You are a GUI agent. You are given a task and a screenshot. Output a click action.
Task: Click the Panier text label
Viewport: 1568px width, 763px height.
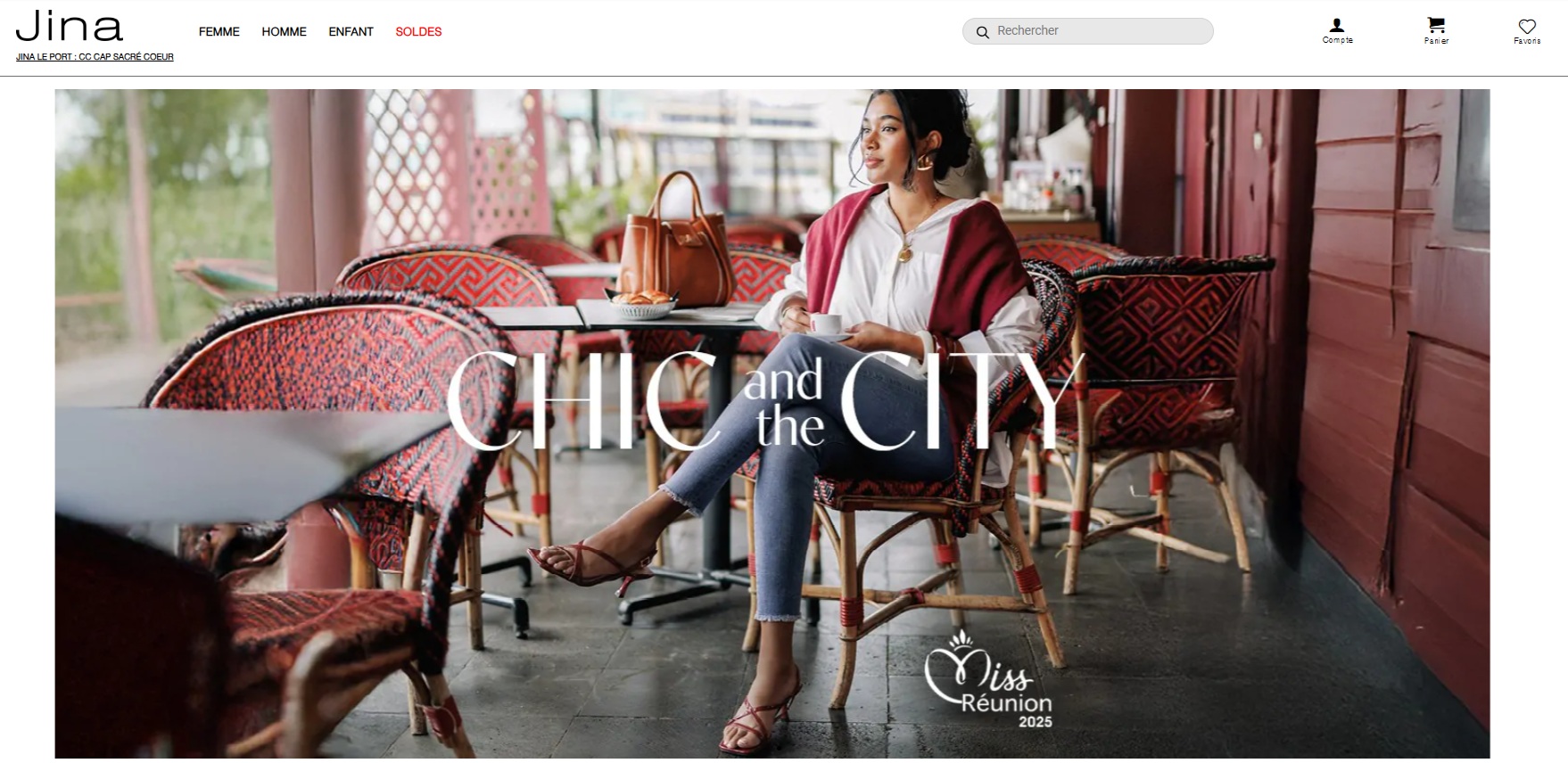1436,41
